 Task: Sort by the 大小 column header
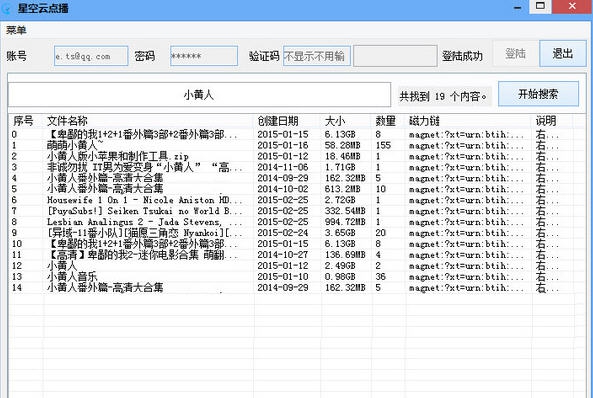tap(335, 121)
